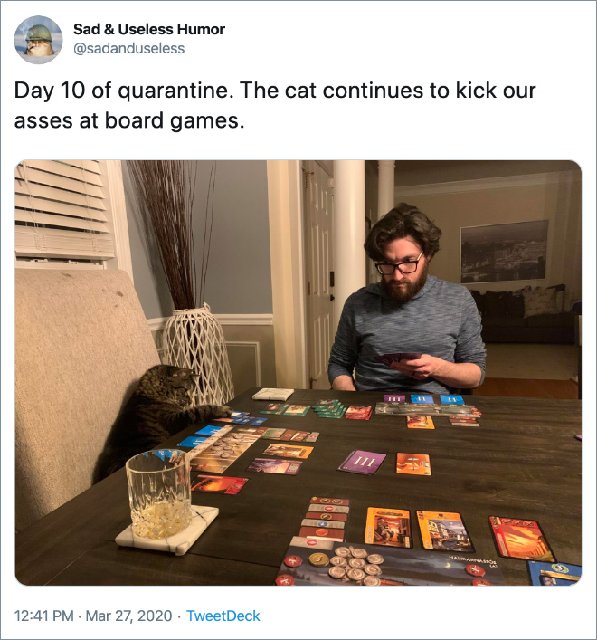Click the white card deck near the man
Image resolution: width=597 pixels, height=640 pixels.
click(x=273, y=394)
